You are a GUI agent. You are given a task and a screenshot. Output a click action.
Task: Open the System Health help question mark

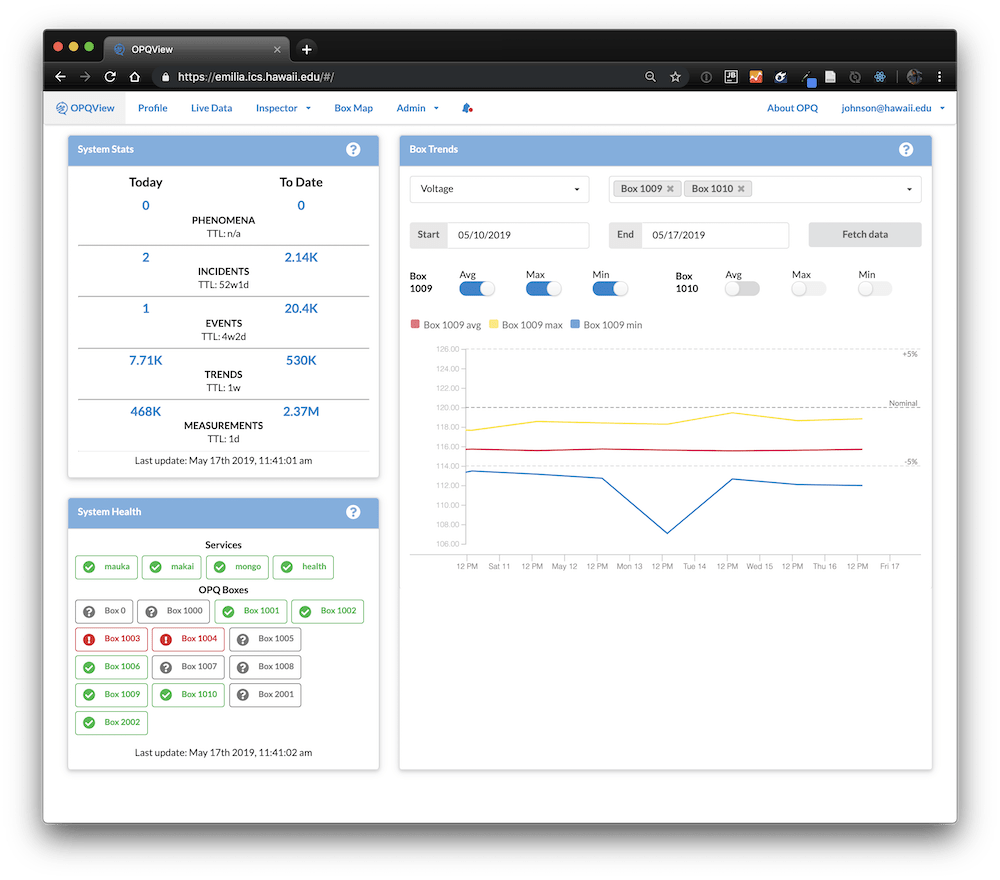(354, 512)
